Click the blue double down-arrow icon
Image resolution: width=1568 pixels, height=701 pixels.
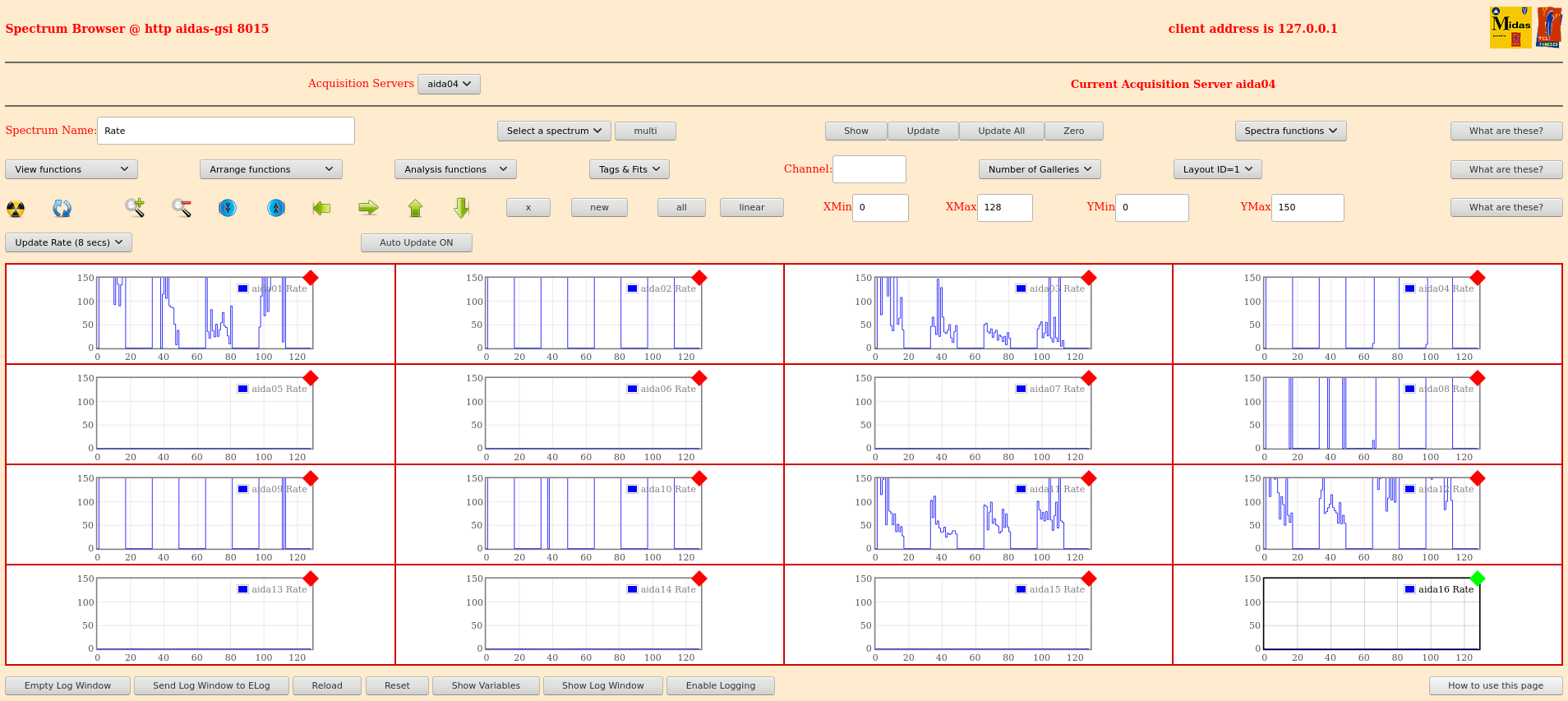tap(228, 208)
